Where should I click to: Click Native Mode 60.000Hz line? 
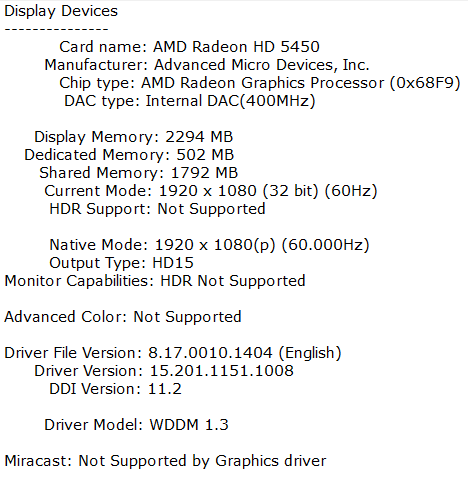(209, 245)
